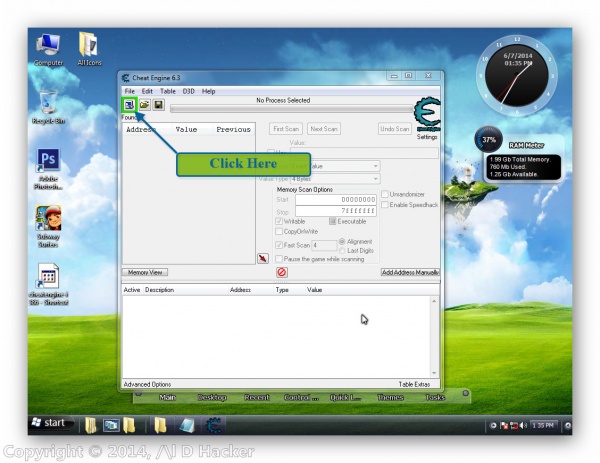Click the Stop address field
Viewport: 600px width, 463px height.
[336, 211]
